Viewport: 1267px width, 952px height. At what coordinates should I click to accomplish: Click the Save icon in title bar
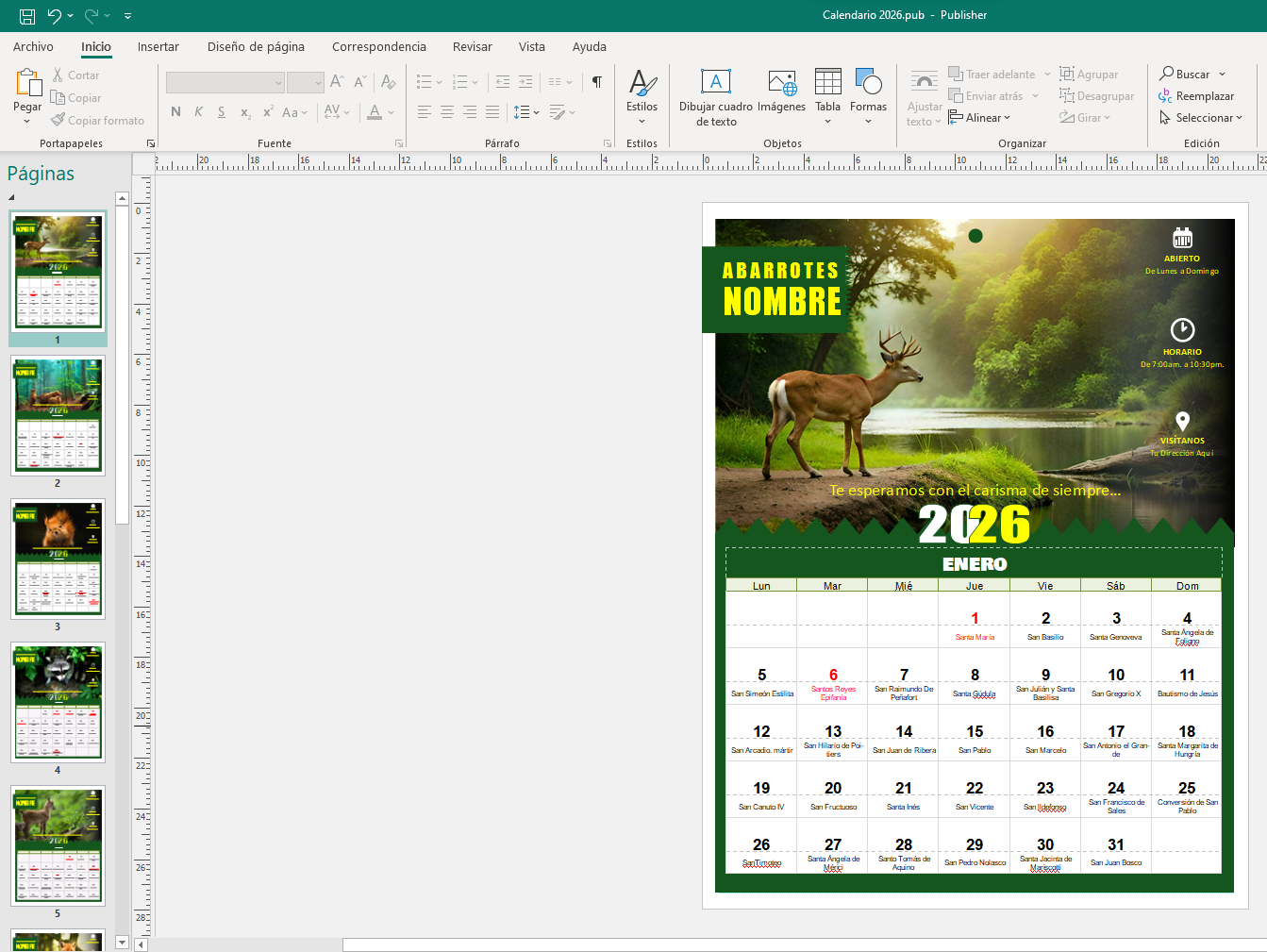pos(27,16)
